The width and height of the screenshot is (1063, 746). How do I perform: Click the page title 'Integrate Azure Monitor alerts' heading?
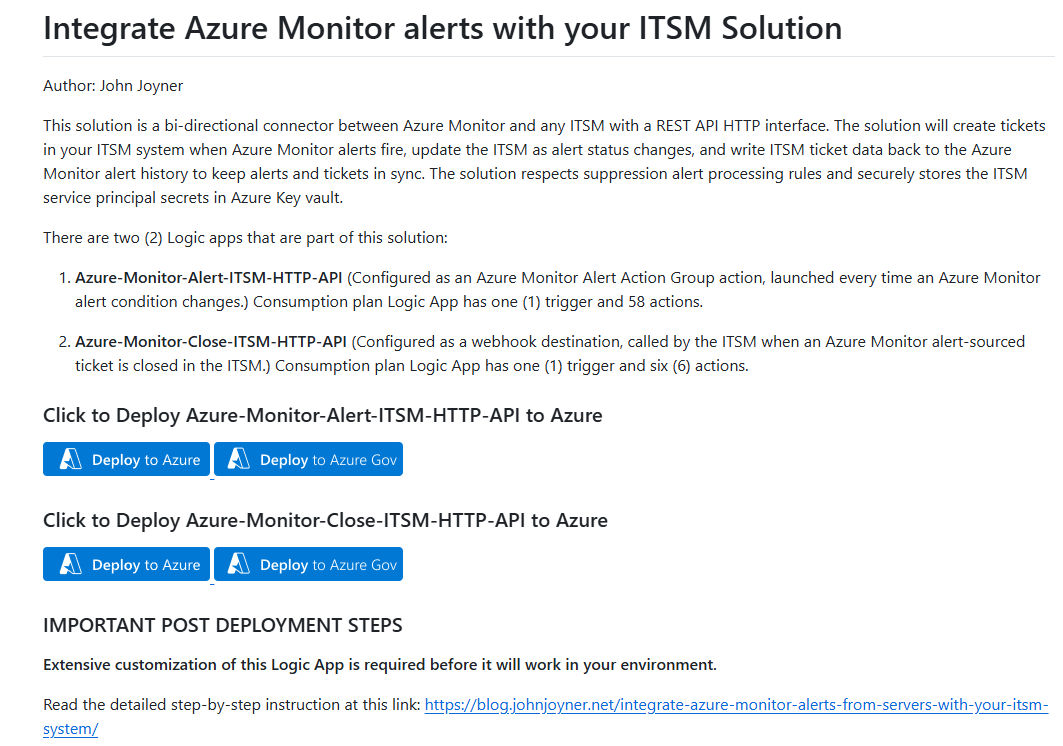442,28
